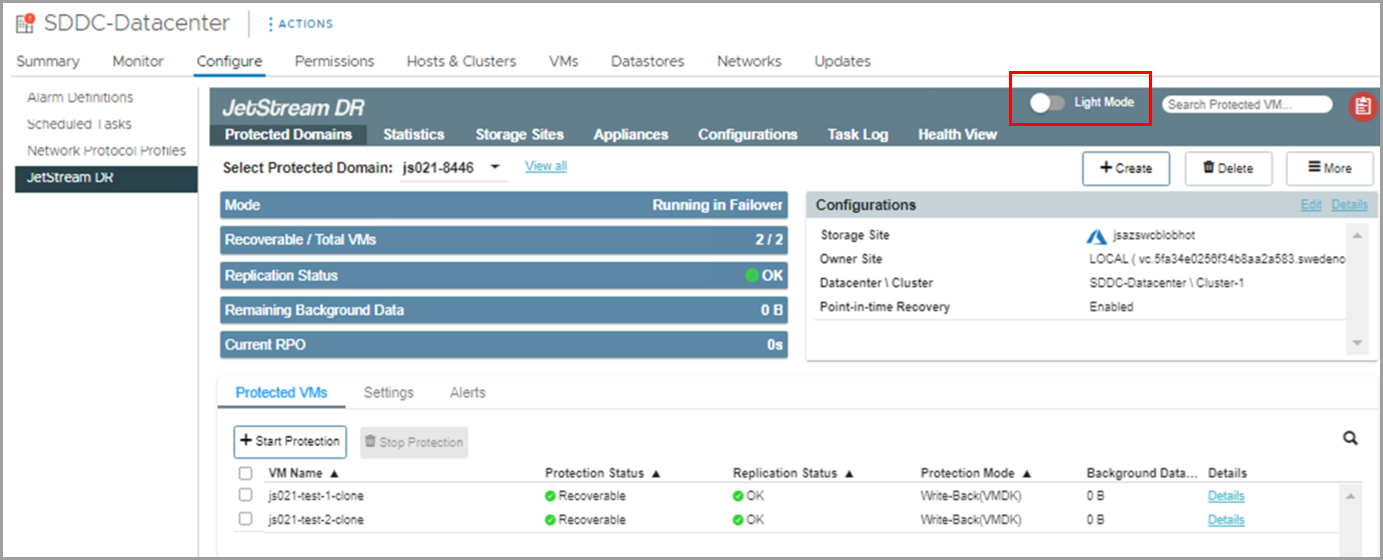Click the search magnifier icon above VM table

[1350, 438]
